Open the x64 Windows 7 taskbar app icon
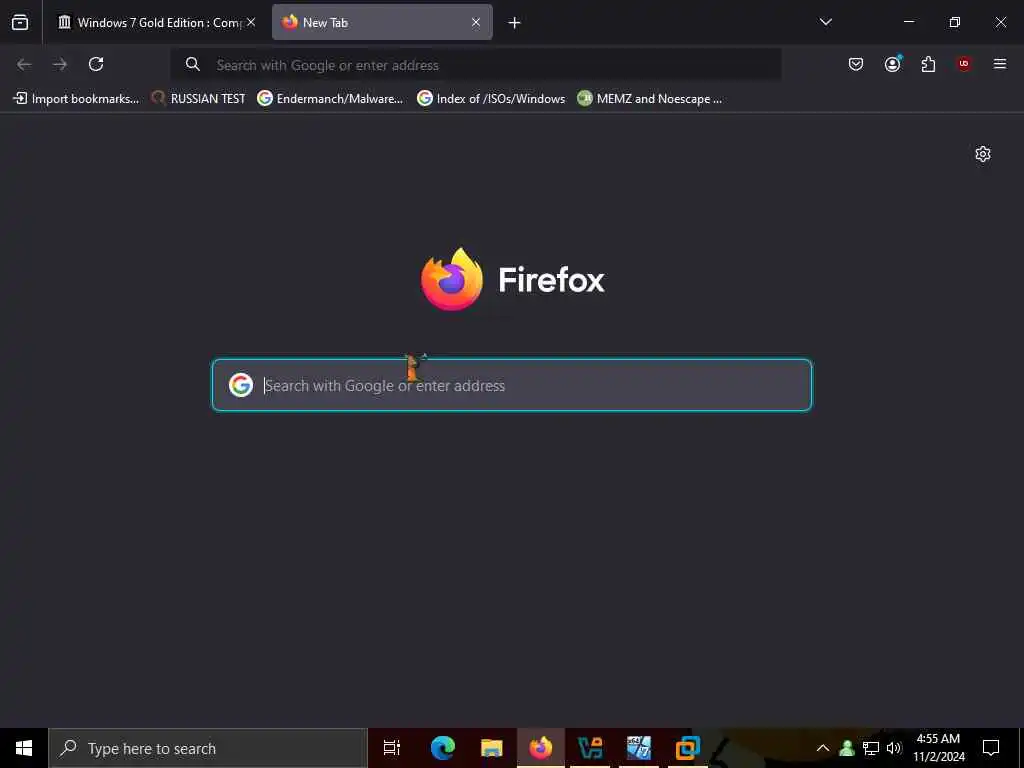This screenshot has height=768, width=1024. pyautogui.click(x=639, y=748)
